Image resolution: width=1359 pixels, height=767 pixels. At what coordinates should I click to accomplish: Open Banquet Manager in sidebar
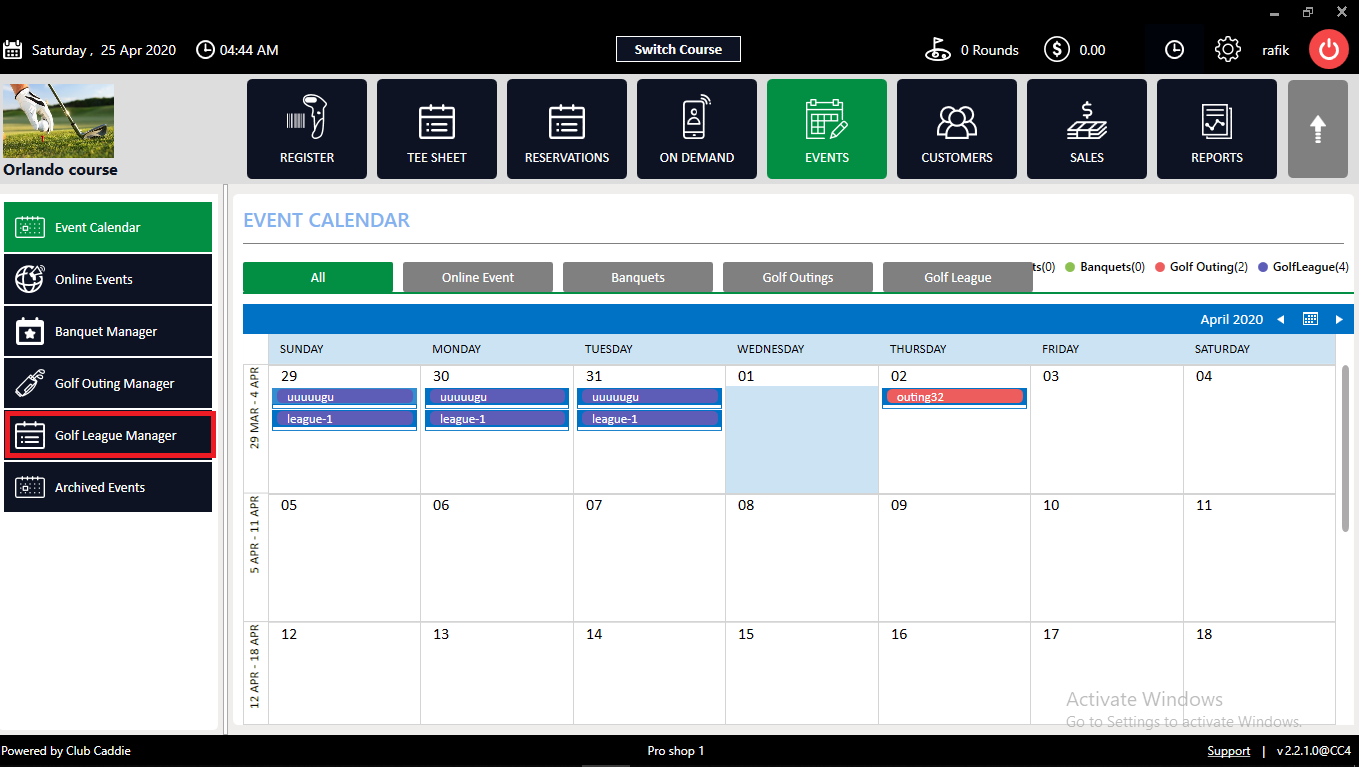click(x=108, y=331)
